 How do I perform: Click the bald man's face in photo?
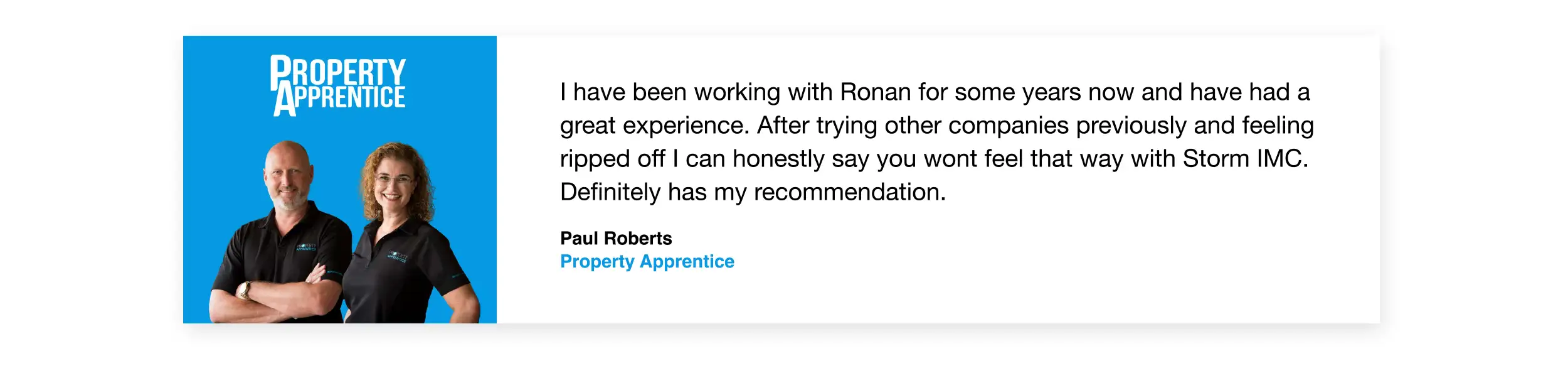tap(288, 178)
